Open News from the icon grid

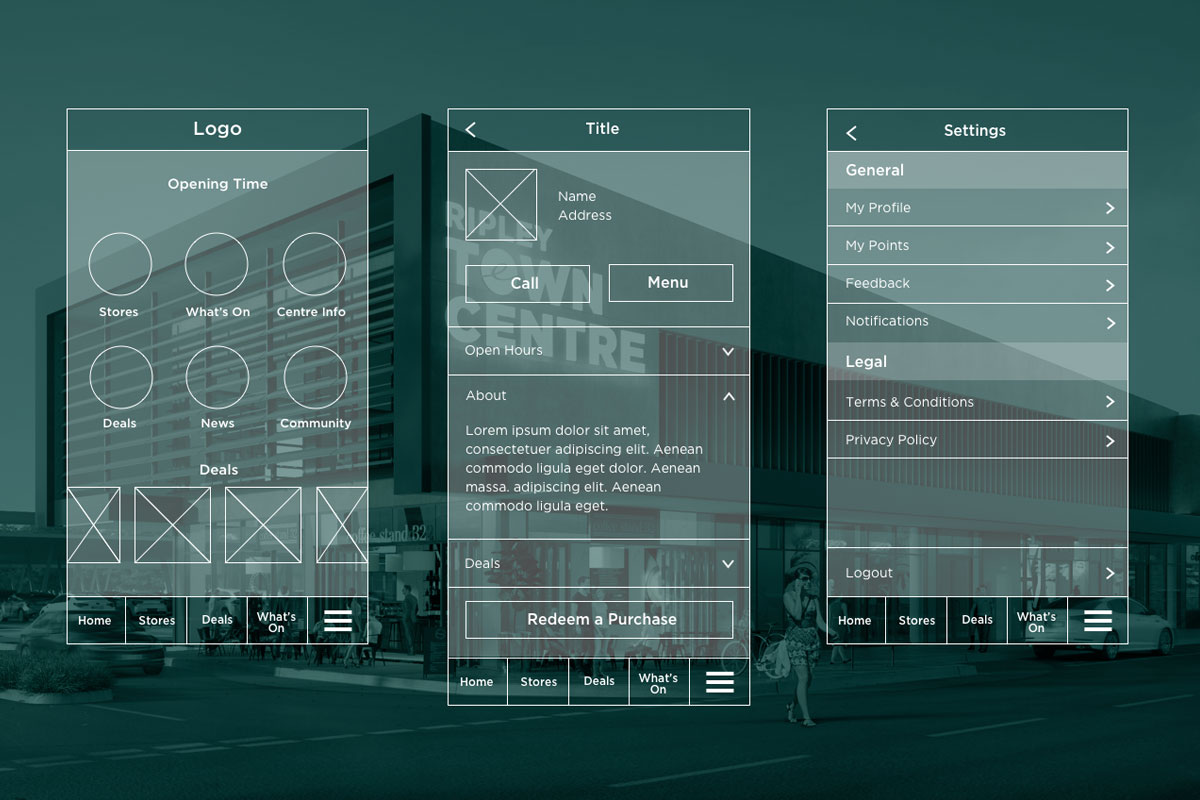coord(217,375)
